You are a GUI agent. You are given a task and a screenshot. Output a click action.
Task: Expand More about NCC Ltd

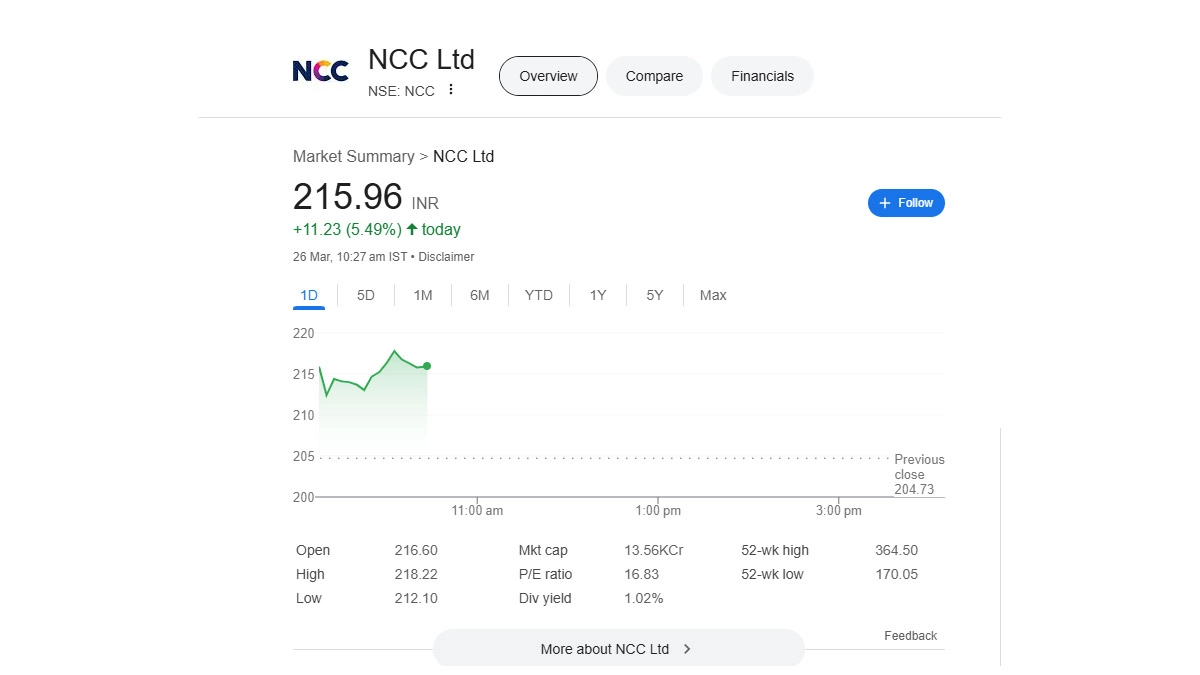(x=605, y=649)
